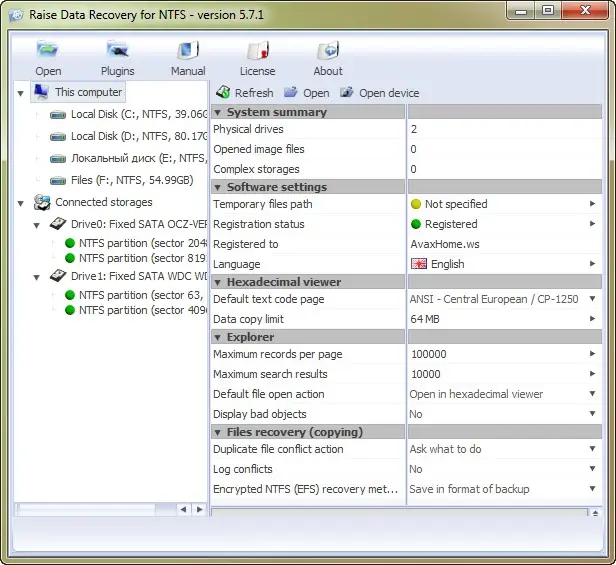Maximize the application window
Image resolution: width=616 pixels, height=565 pixels.
(x=548, y=10)
